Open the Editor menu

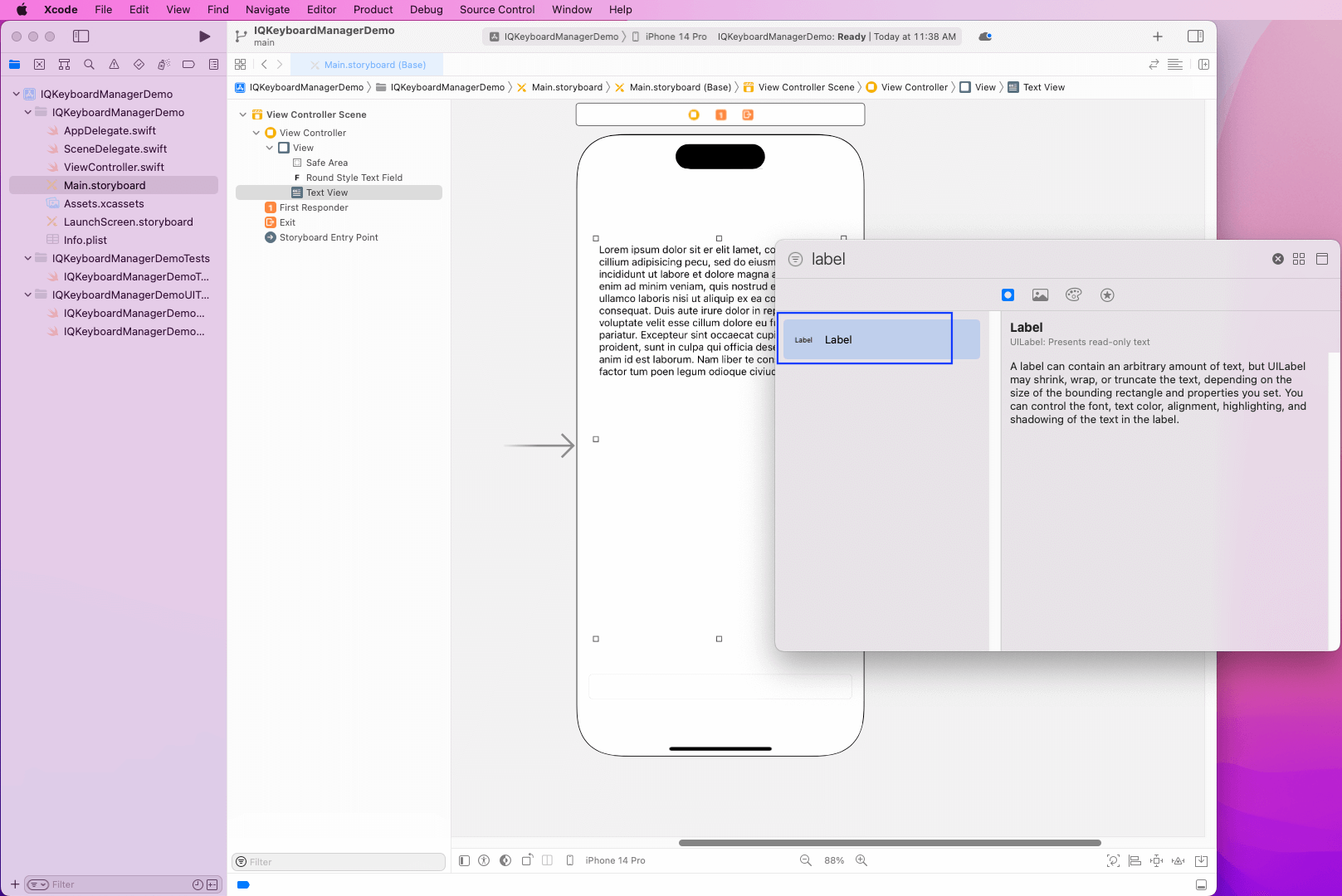click(321, 10)
